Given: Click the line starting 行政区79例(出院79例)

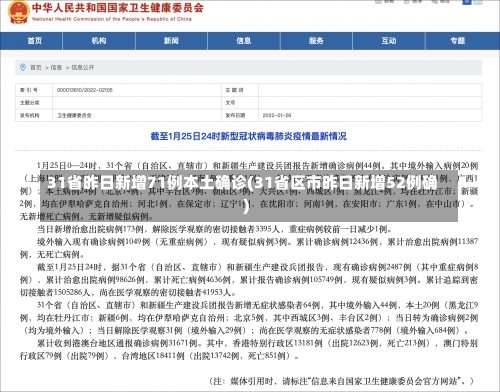Looking at the screenshot, I should coord(159,356).
